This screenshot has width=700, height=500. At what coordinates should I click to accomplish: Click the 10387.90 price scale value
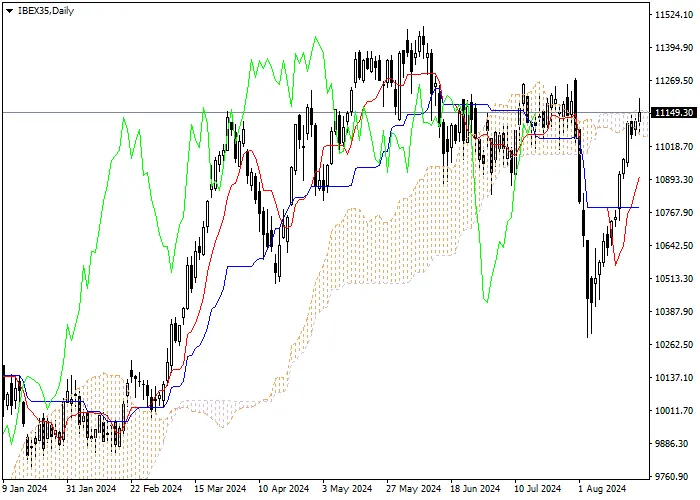point(674,312)
